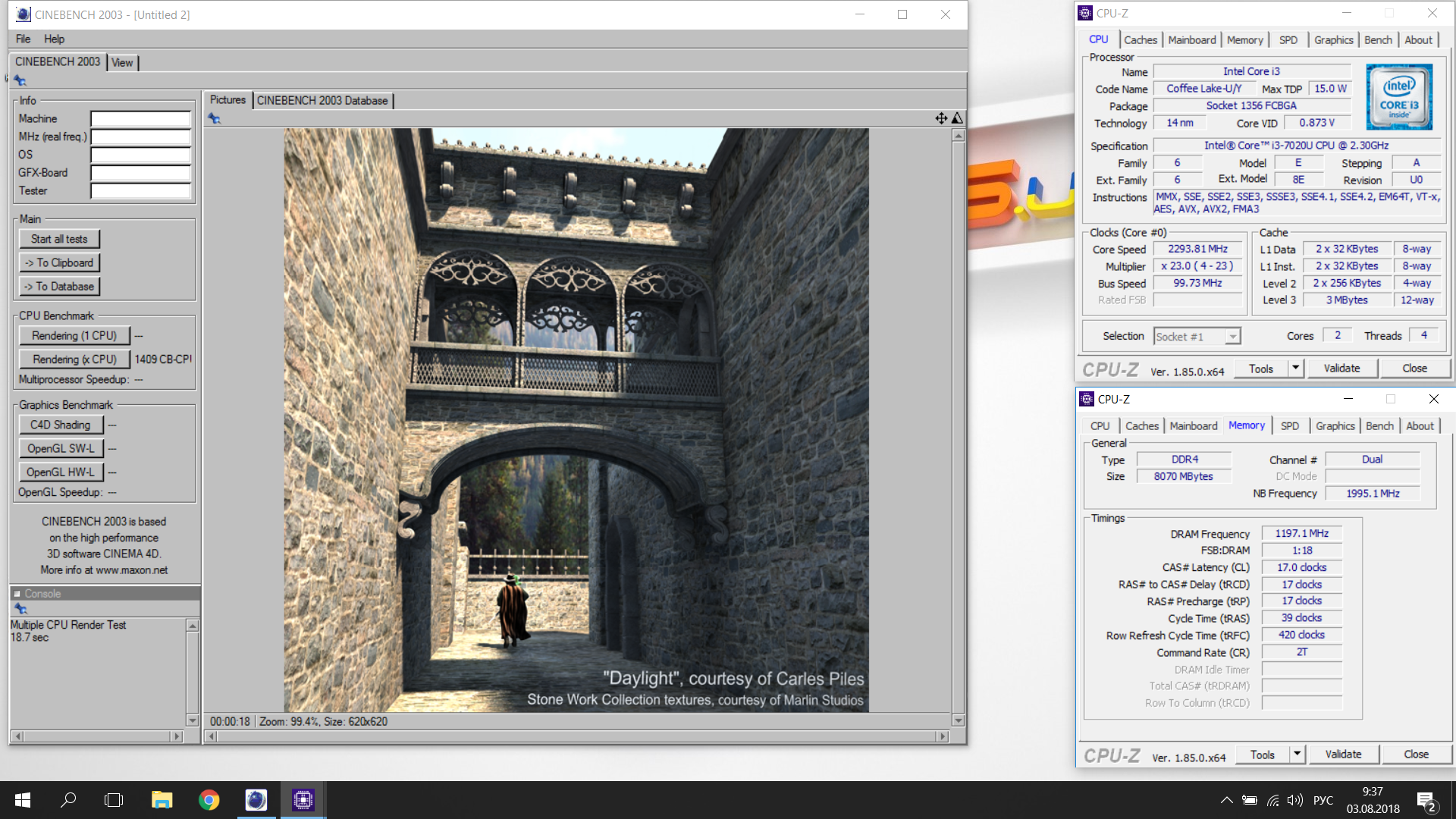Open Caches tab in top CPU-Z
Image resolution: width=1456 pixels, height=819 pixels.
pyautogui.click(x=1141, y=40)
